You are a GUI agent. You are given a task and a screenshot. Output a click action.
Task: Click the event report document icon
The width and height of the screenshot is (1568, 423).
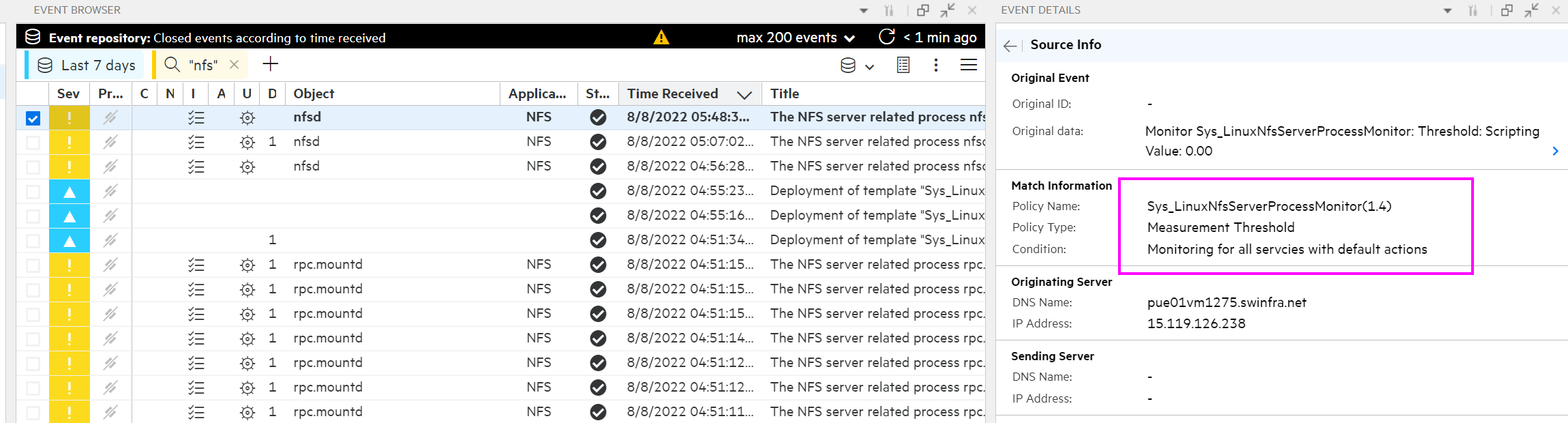point(903,65)
